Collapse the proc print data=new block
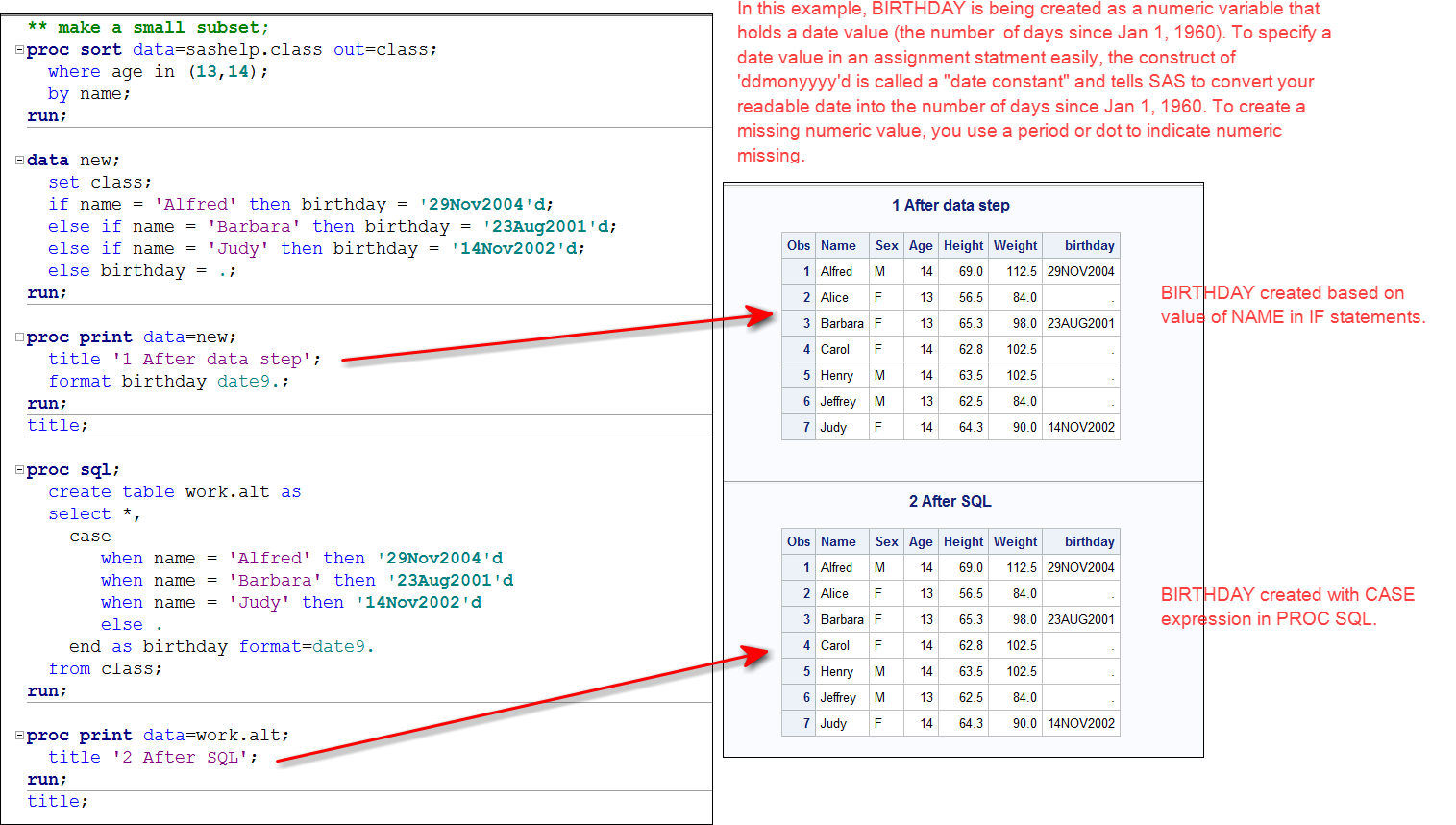 pyautogui.click(x=19, y=337)
